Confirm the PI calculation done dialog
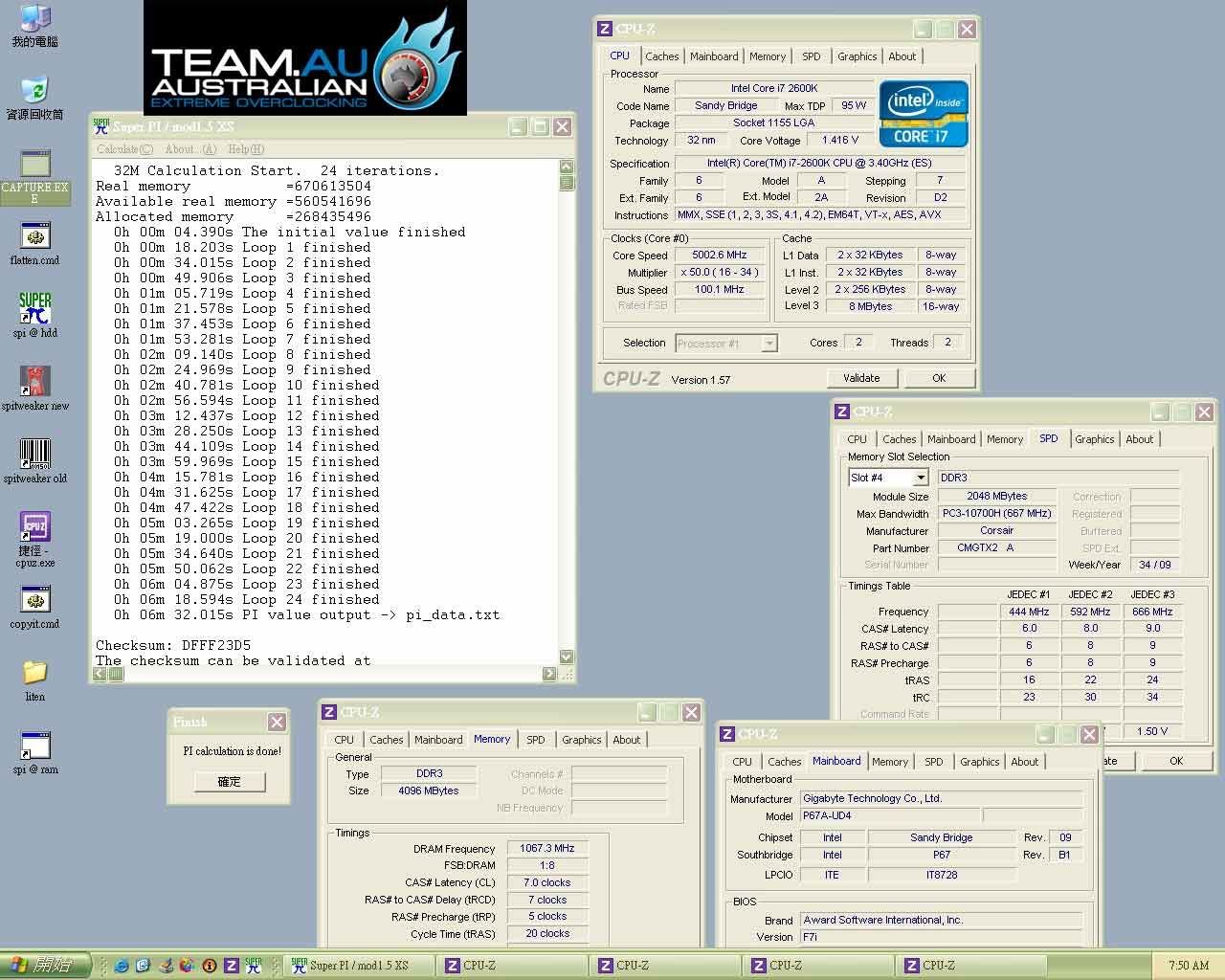The image size is (1225, 980). pyautogui.click(x=230, y=781)
